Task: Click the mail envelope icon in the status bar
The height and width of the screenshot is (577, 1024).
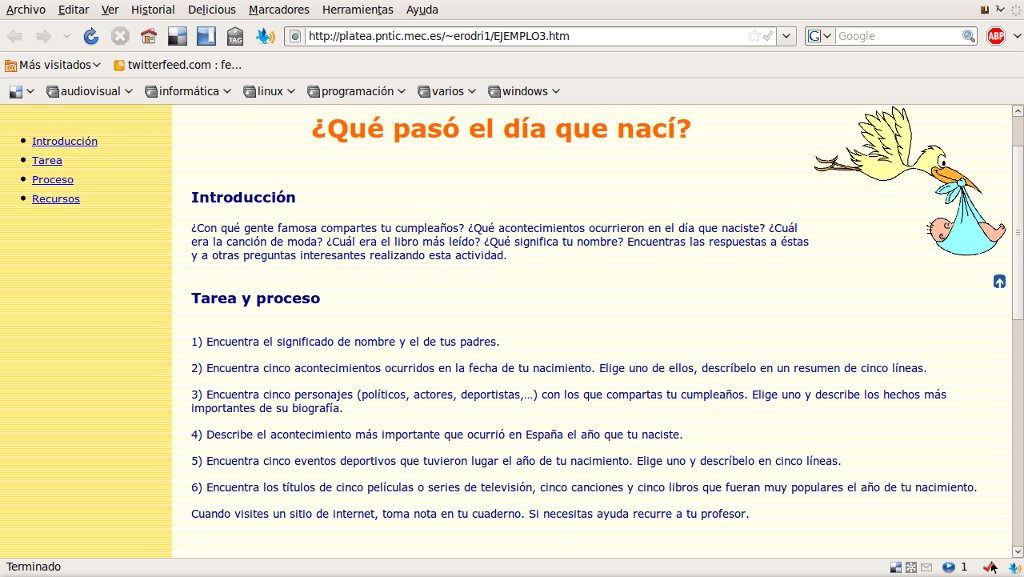Action: tap(926, 567)
